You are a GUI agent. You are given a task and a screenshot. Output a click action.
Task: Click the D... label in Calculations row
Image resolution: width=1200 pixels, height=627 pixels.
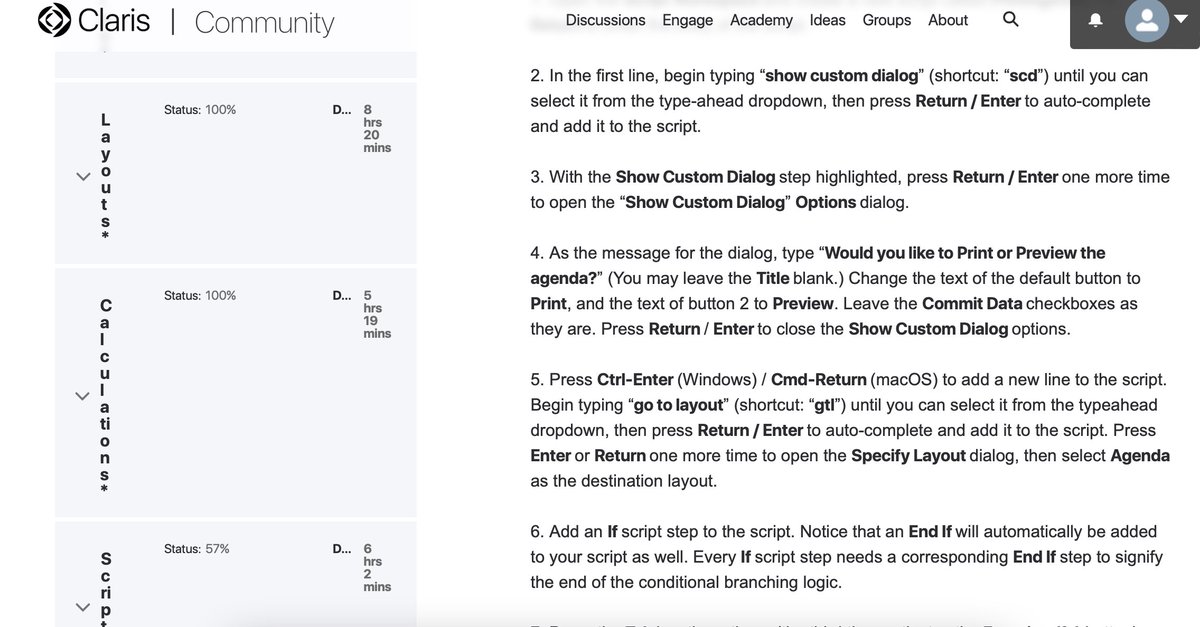[x=342, y=296]
